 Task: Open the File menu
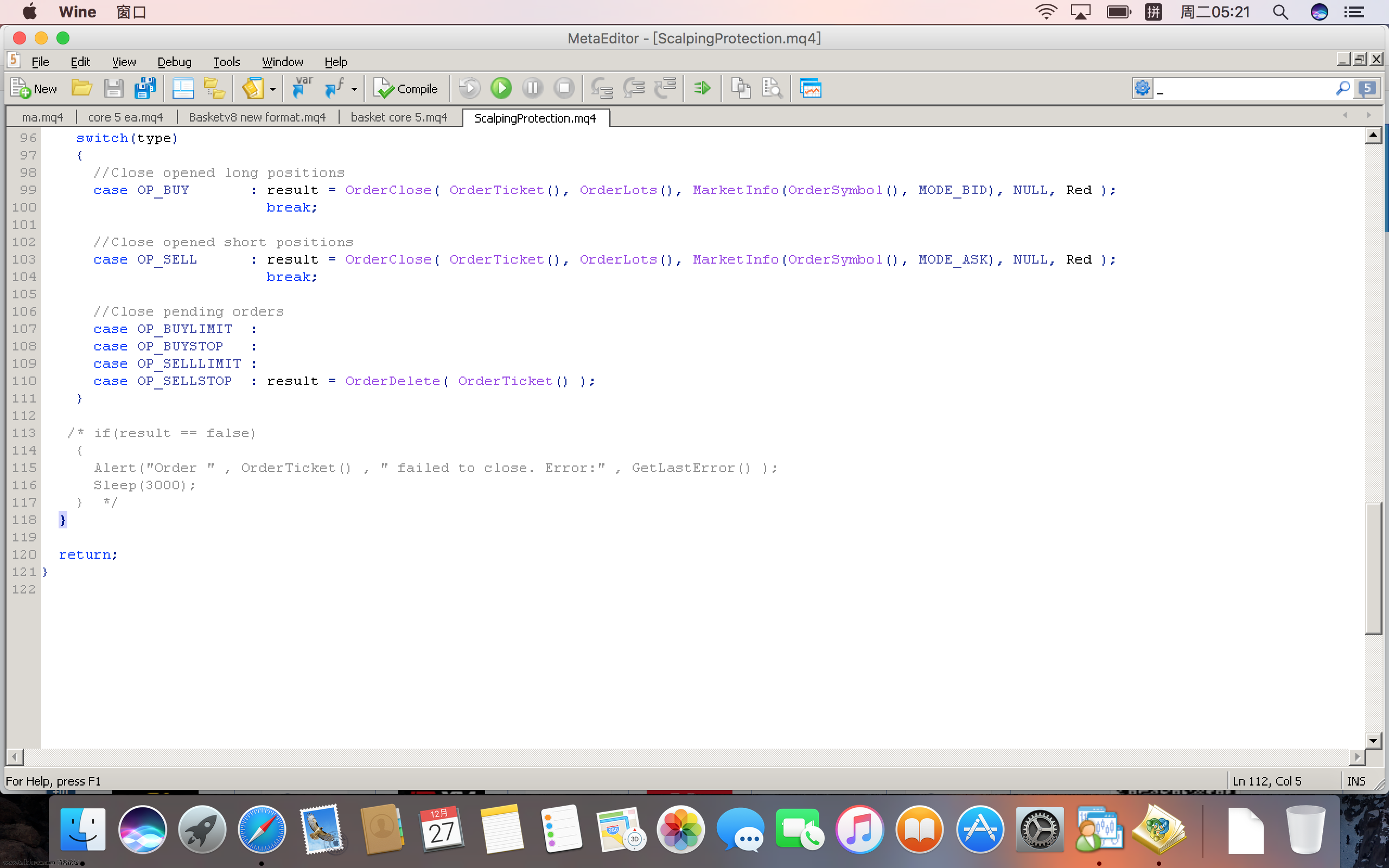(40, 61)
